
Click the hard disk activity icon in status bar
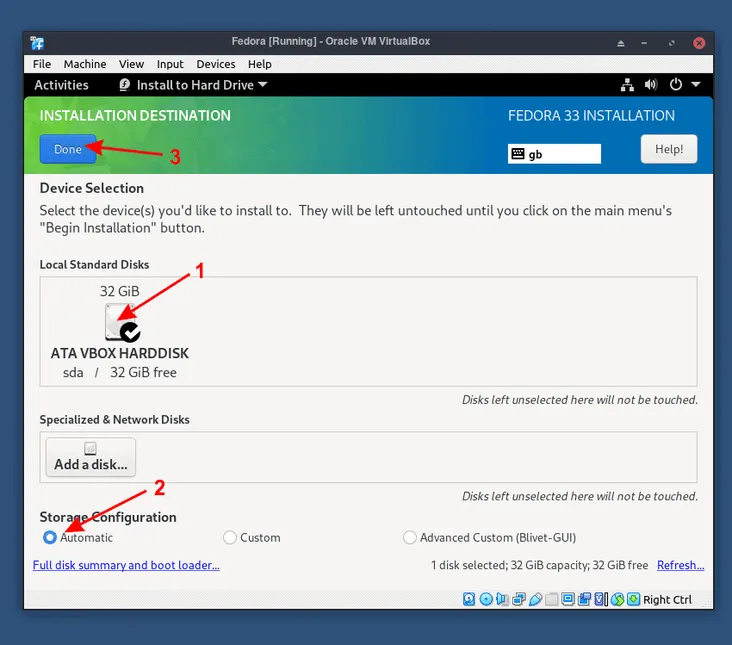point(469,599)
